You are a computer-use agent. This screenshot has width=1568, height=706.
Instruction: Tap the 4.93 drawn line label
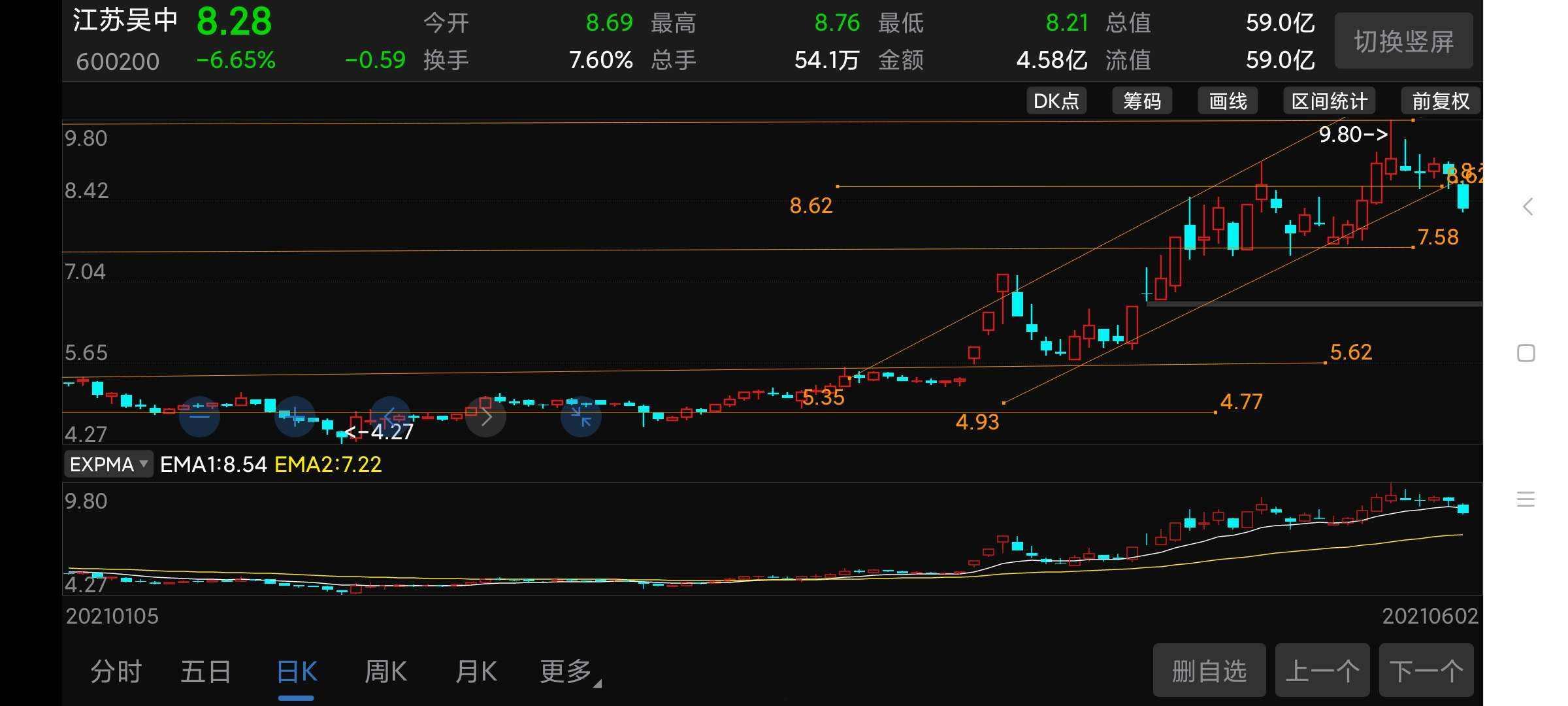(977, 422)
